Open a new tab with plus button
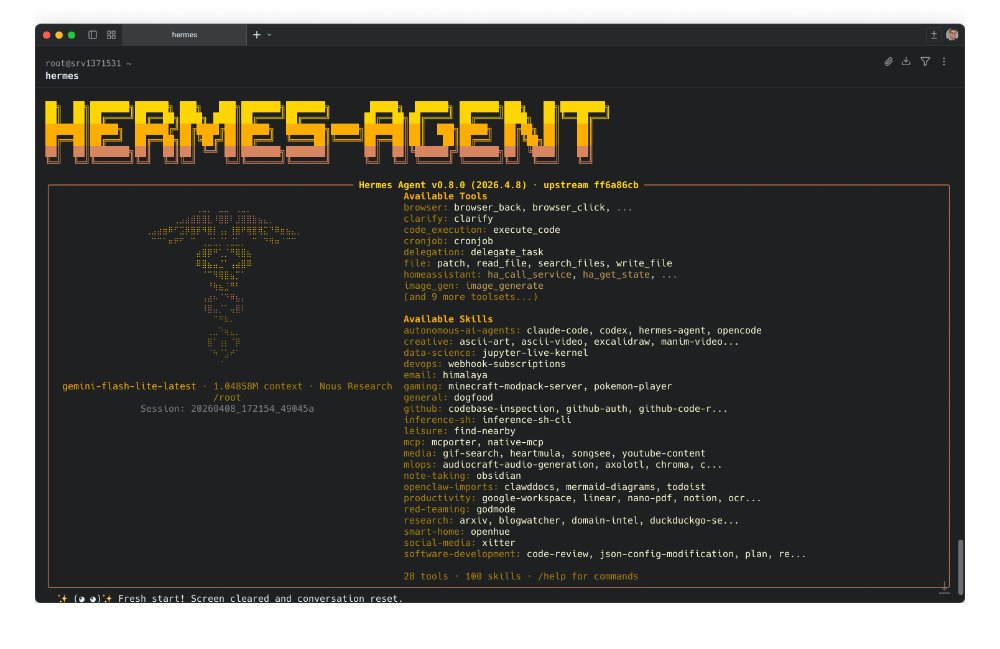The width and height of the screenshot is (1000, 649). [256, 34]
